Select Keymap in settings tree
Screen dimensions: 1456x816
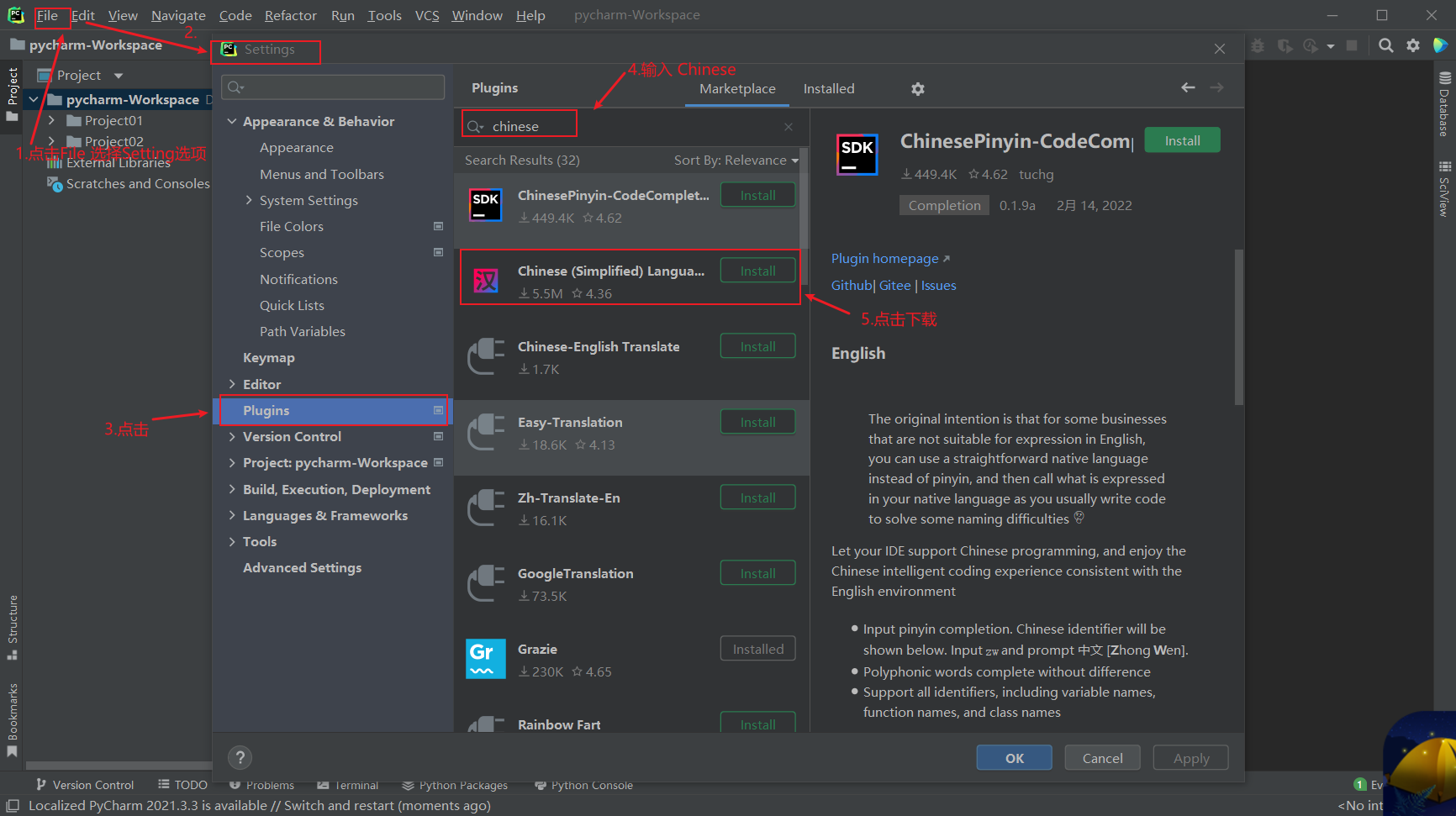(x=269, y=358)
